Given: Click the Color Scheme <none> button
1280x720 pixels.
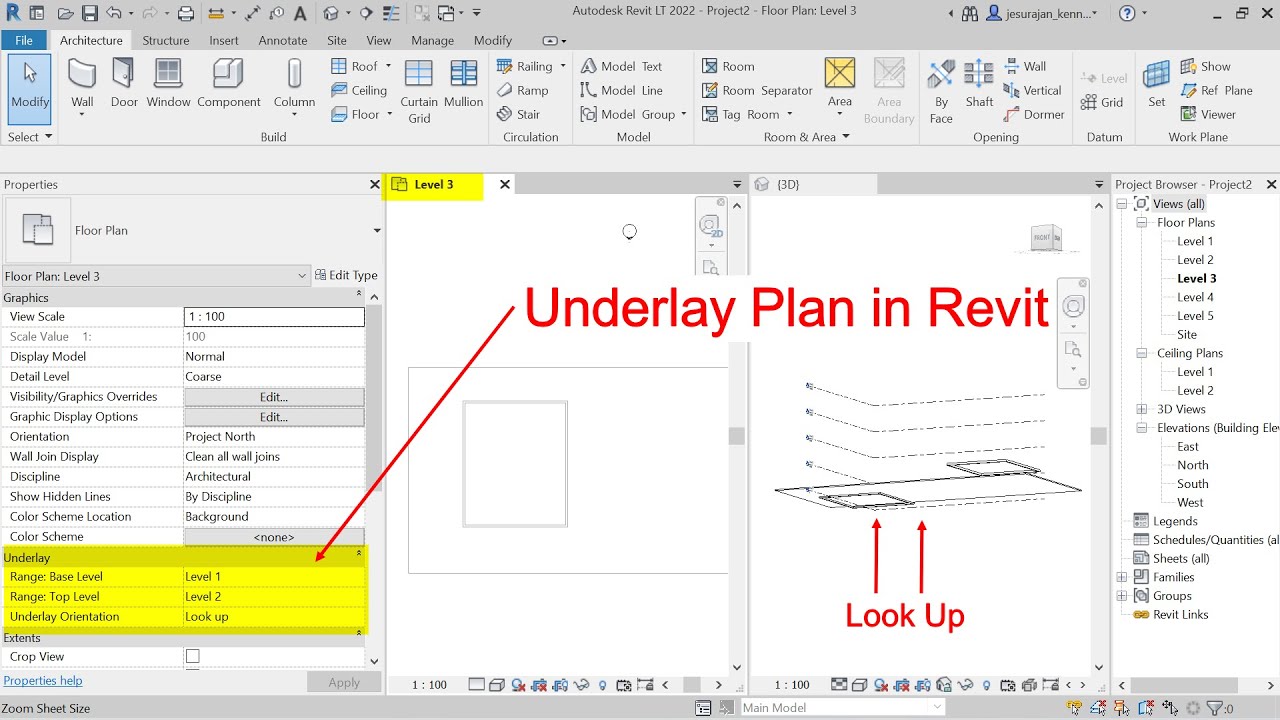Looking at the screenshot, I should (x=274, y=537).
